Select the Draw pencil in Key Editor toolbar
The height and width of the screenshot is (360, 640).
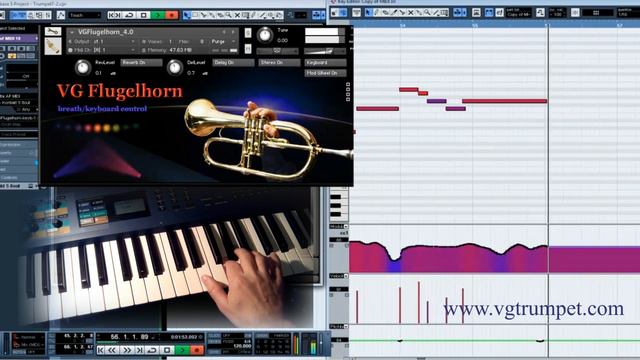376,13
